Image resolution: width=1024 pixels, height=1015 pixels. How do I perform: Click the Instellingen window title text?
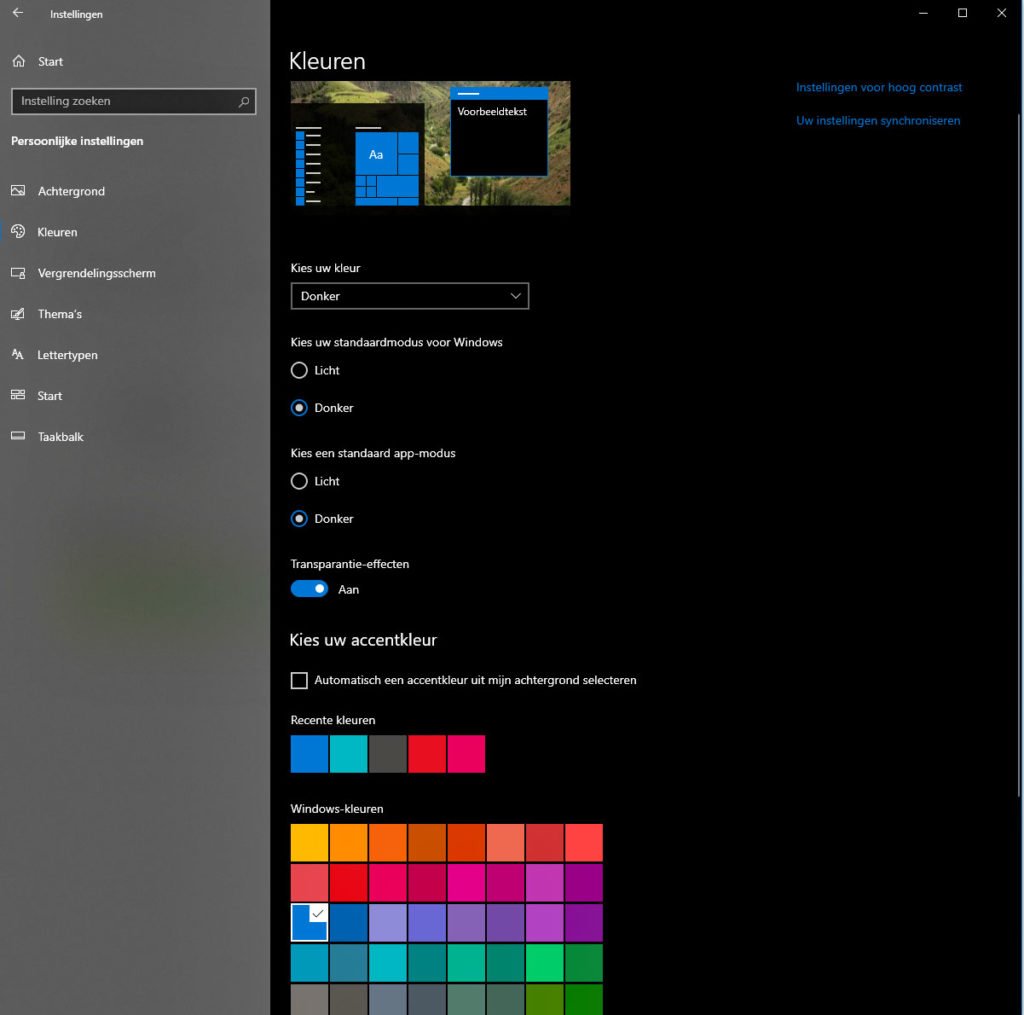[76, 14]
